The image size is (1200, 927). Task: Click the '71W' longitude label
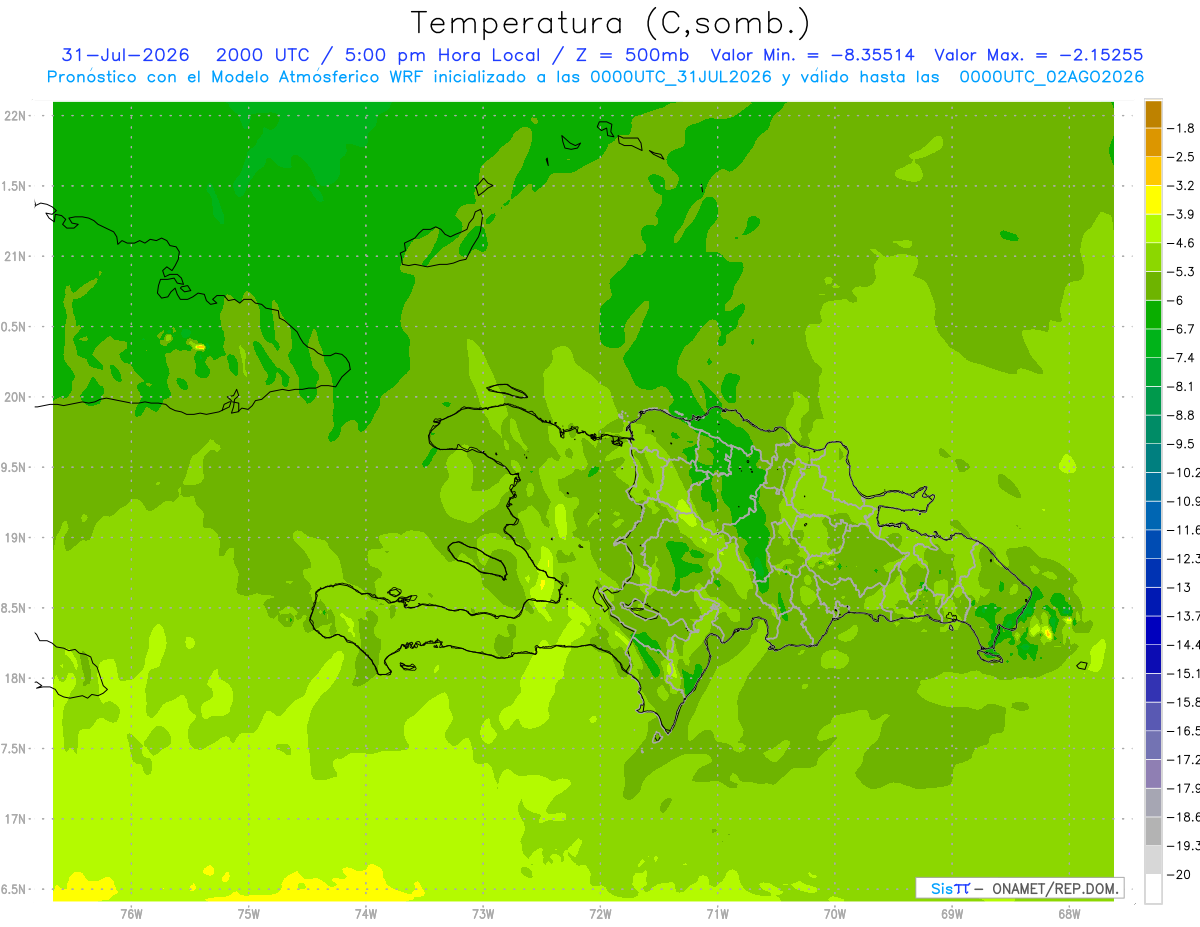tap(717, 913)
